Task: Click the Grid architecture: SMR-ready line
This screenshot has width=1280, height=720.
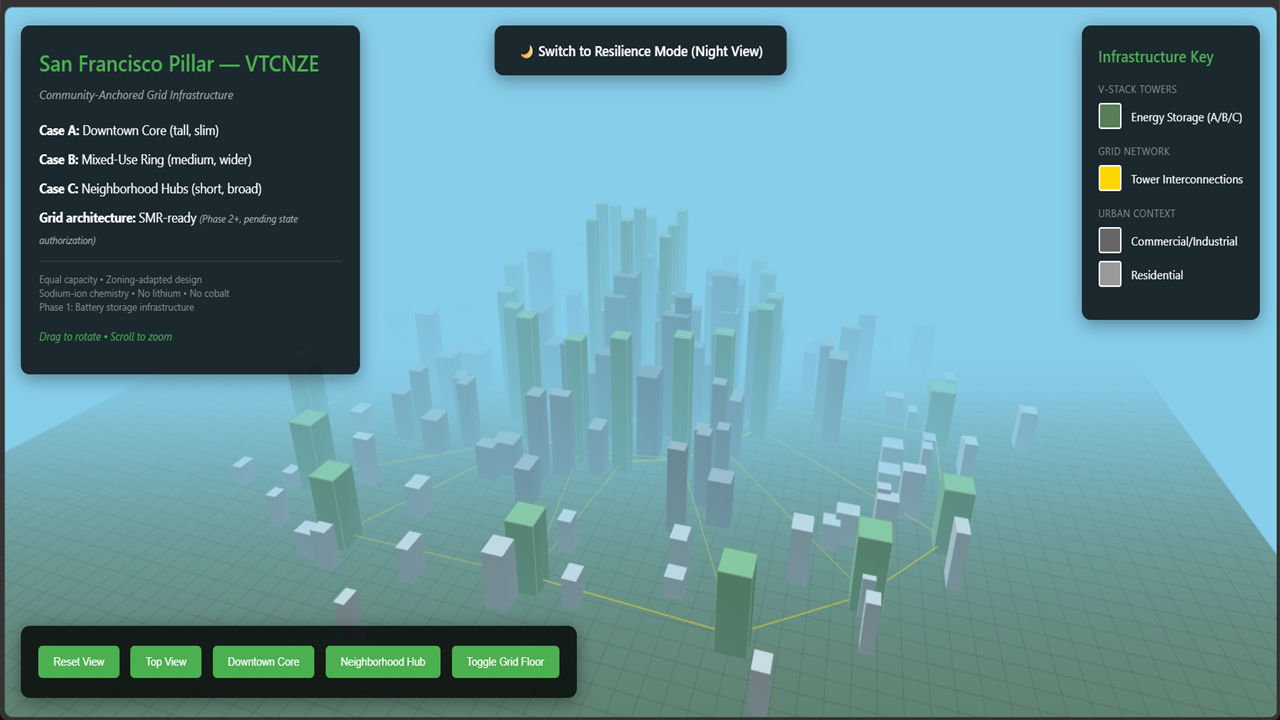Action: [168, 228]
